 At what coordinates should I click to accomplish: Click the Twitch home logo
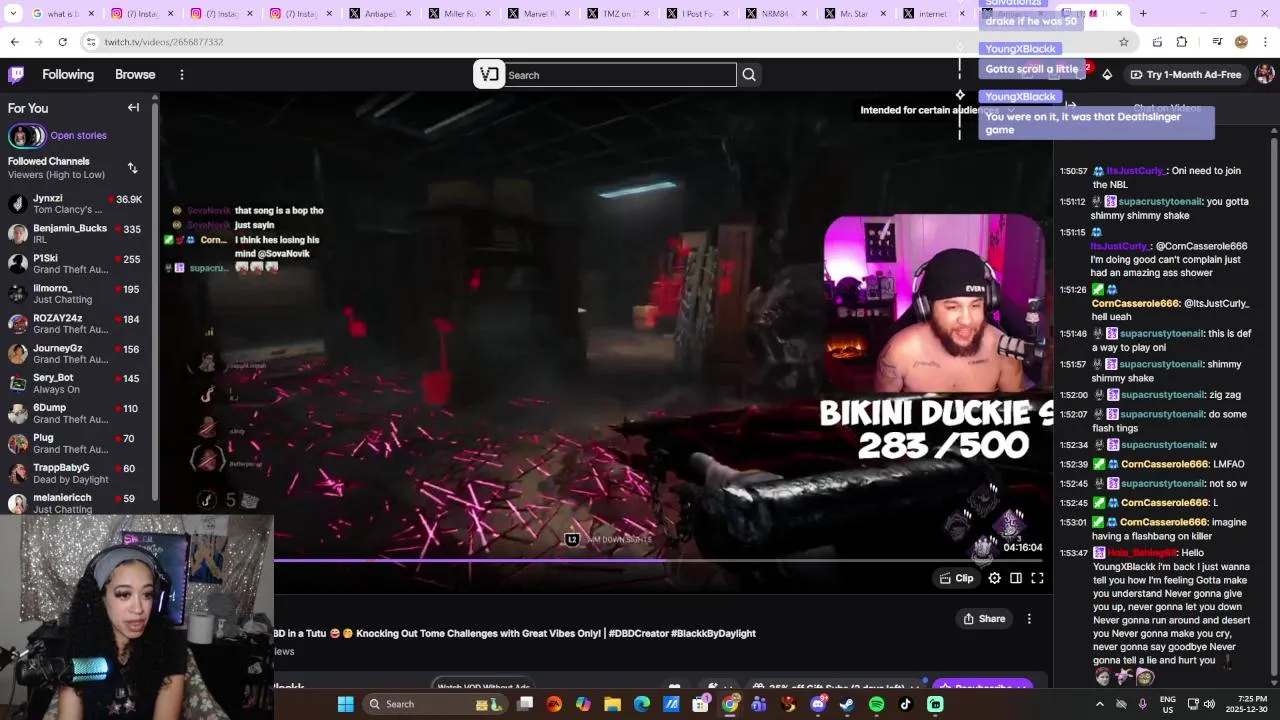(x=16, y=75)
